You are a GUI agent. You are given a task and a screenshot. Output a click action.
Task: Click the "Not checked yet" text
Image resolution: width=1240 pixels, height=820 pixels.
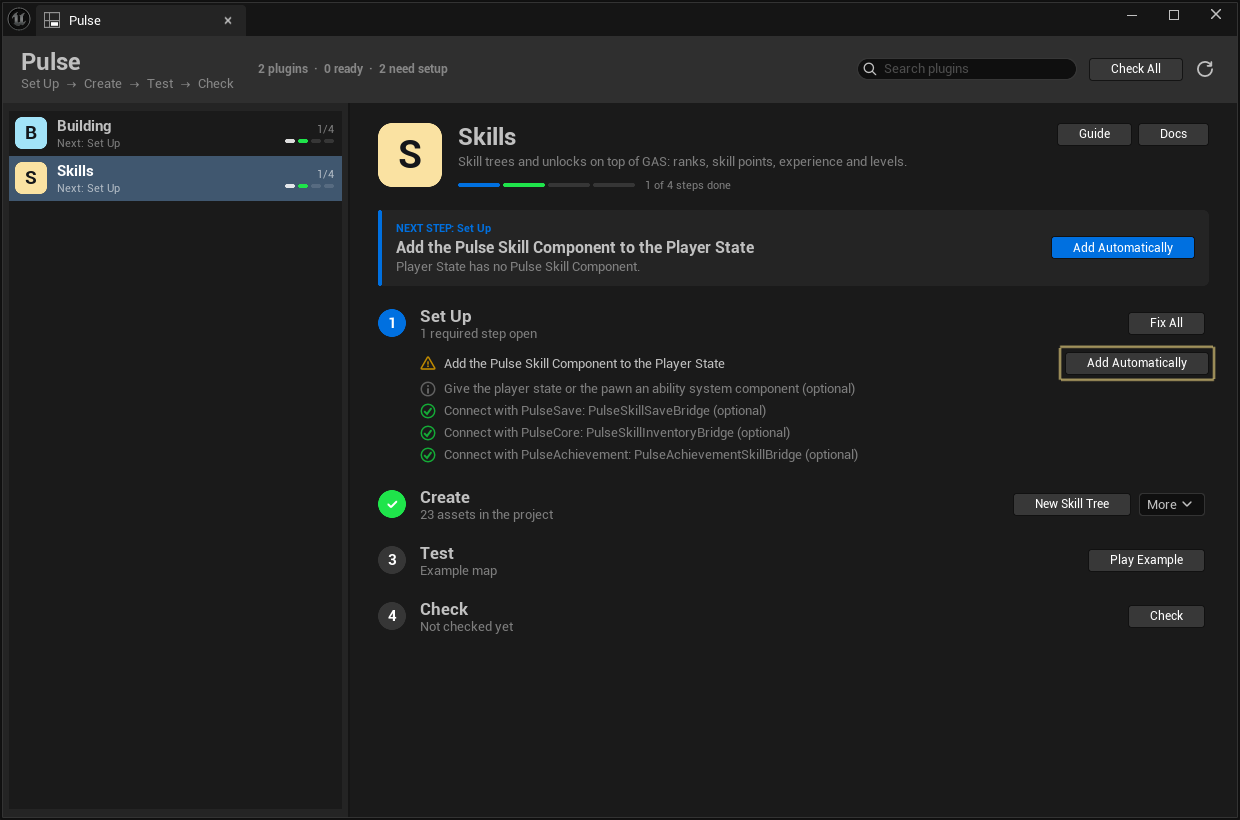tap(466, 627)
